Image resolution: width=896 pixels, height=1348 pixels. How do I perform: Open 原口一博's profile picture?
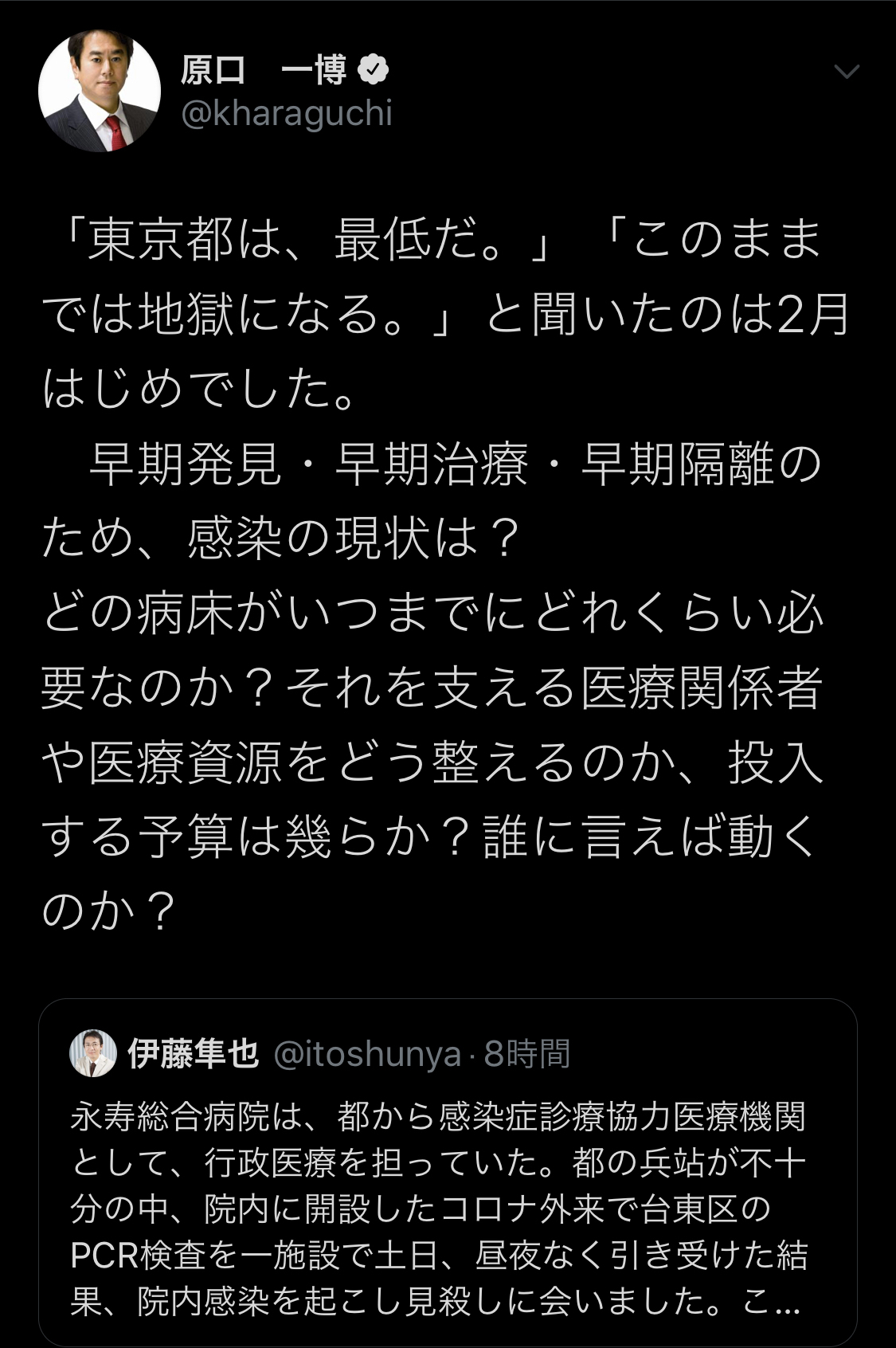tap(99, 92)
